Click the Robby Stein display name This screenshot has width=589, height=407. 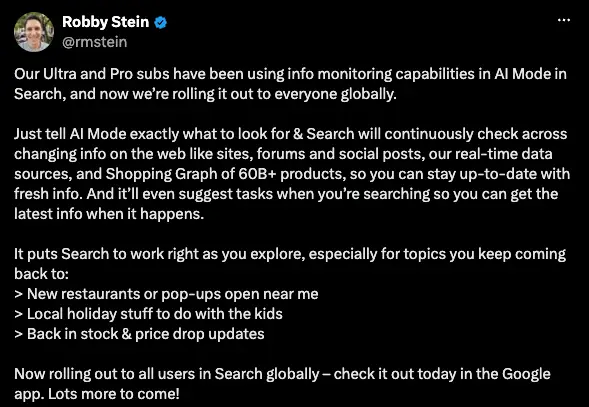coord(106,22)
